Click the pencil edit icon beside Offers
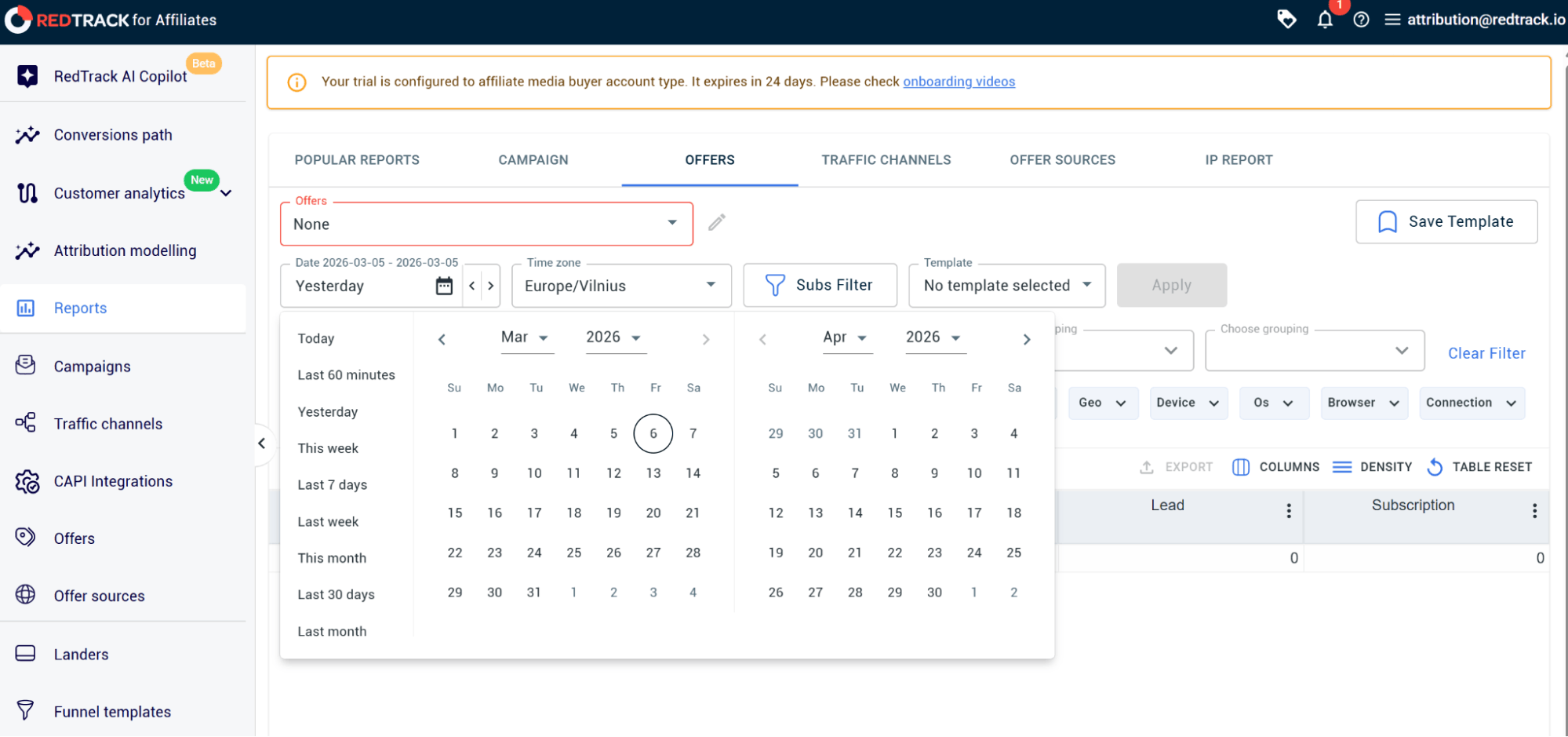The width and height of the screenshot is (1568, 737). pos(717,223)
